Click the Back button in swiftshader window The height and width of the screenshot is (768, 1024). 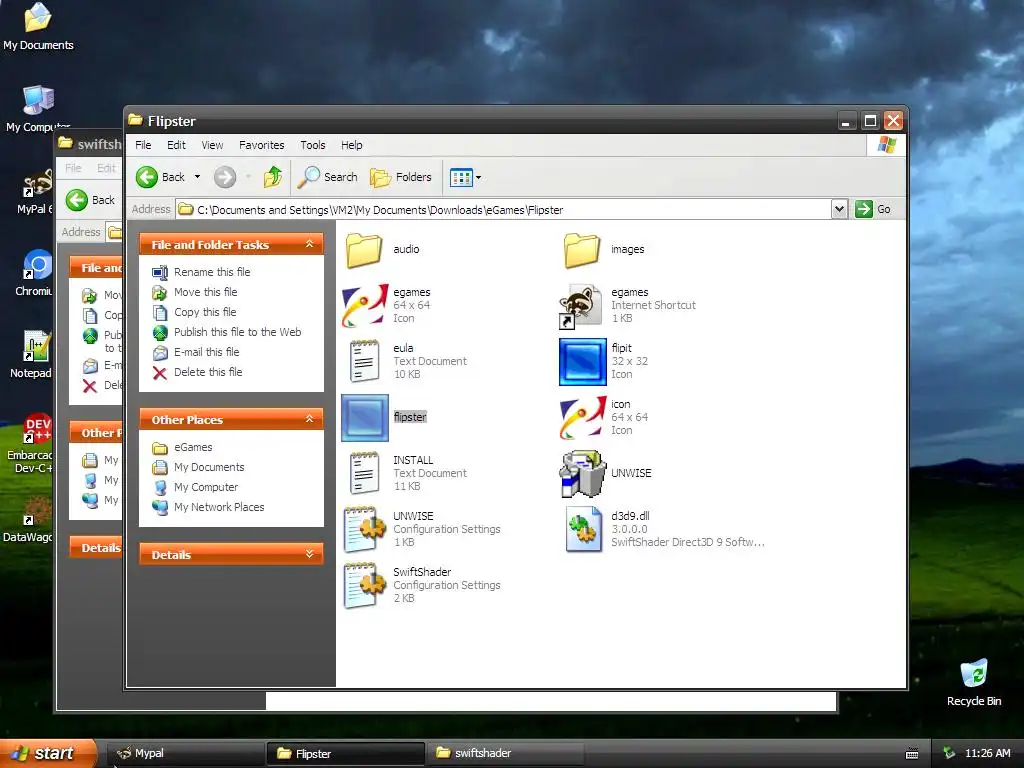[x=91, y=200]
